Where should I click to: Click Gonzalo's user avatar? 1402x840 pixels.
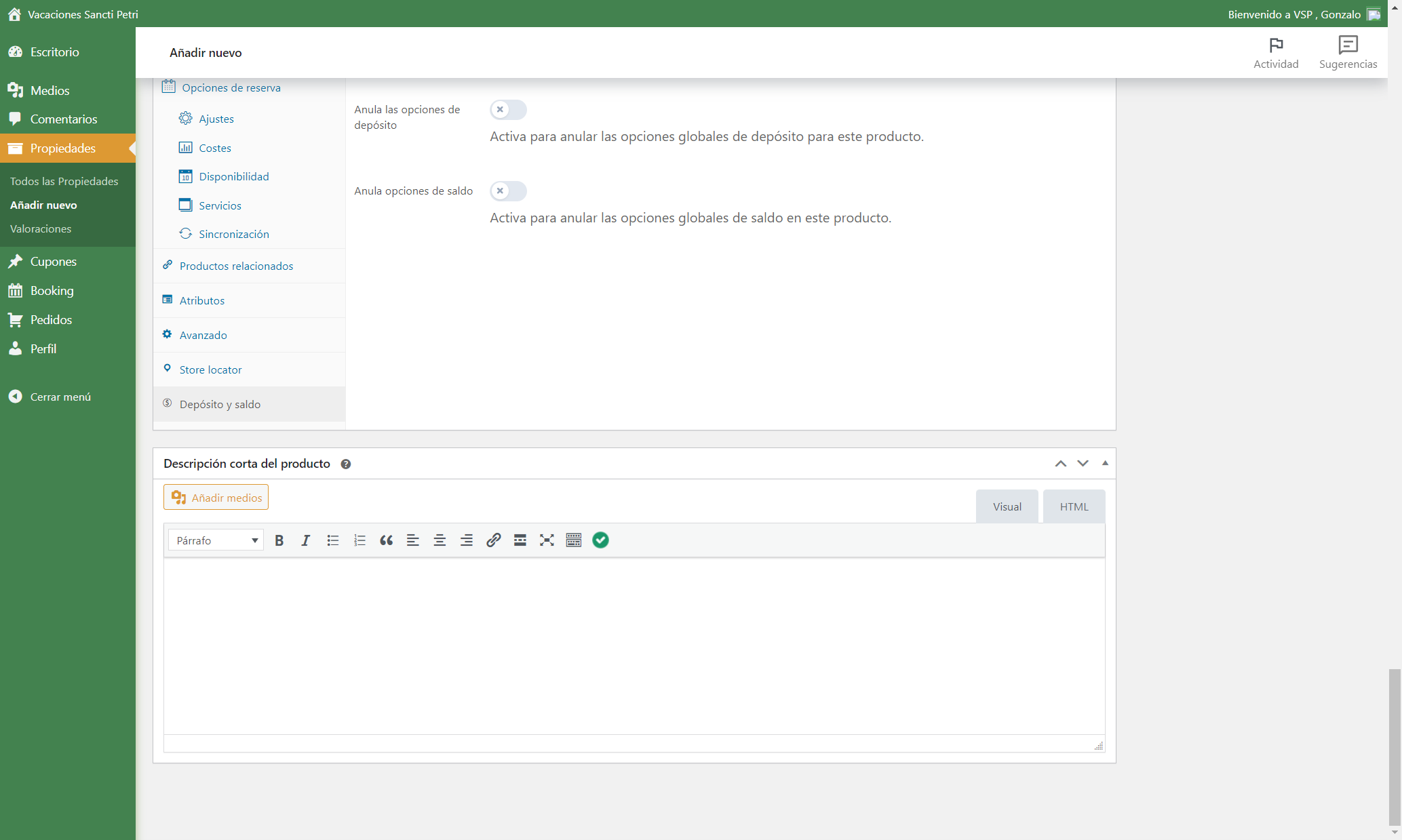pos(1374,14)
